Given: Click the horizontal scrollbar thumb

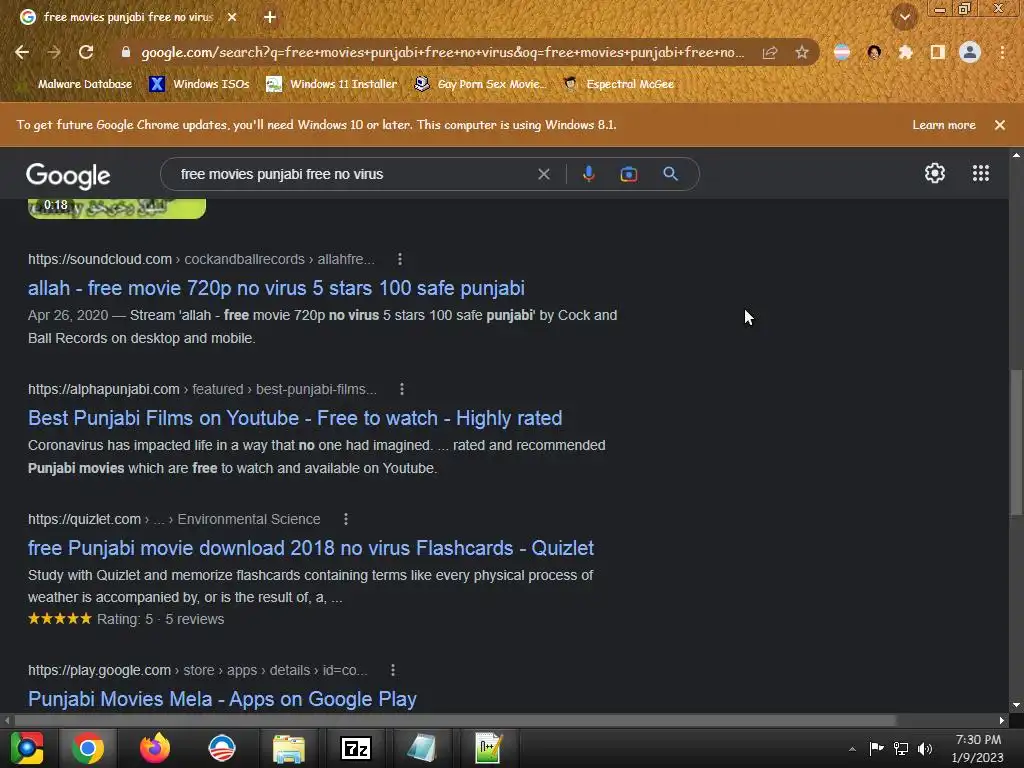Looking at the screenshot, I should [x=455, y=720].
